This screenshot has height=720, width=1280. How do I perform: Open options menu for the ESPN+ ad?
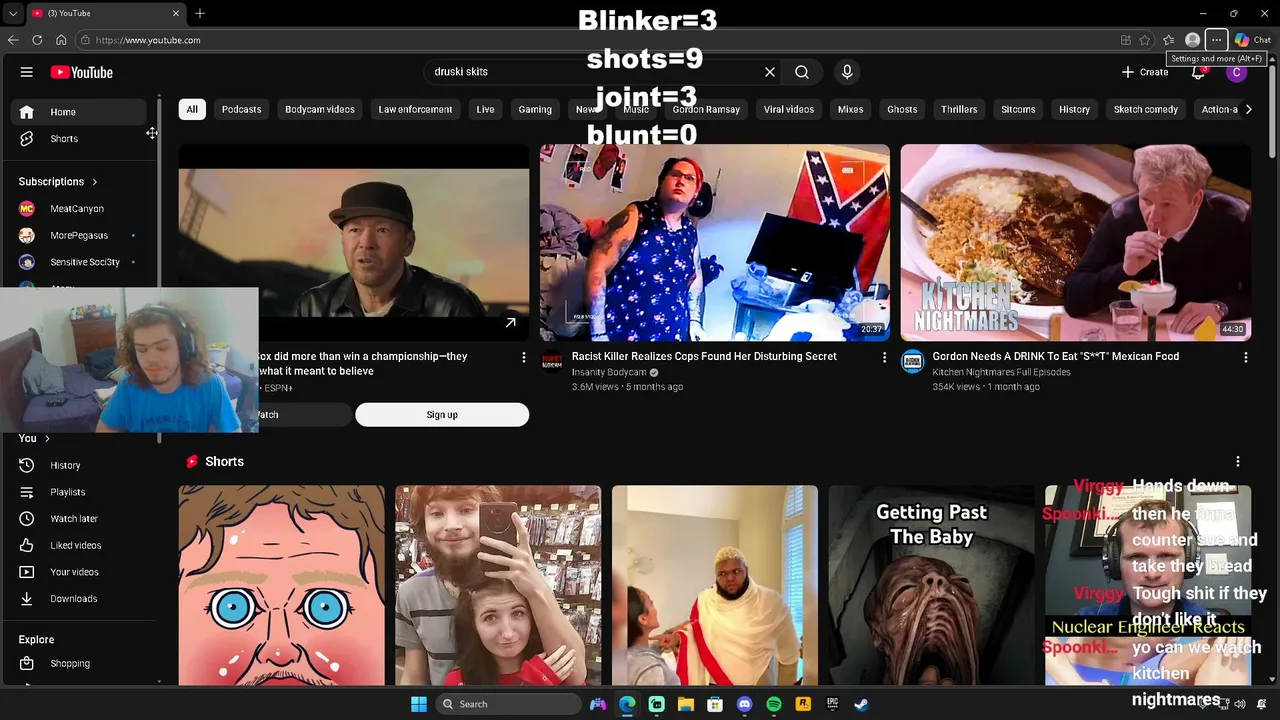523,357
